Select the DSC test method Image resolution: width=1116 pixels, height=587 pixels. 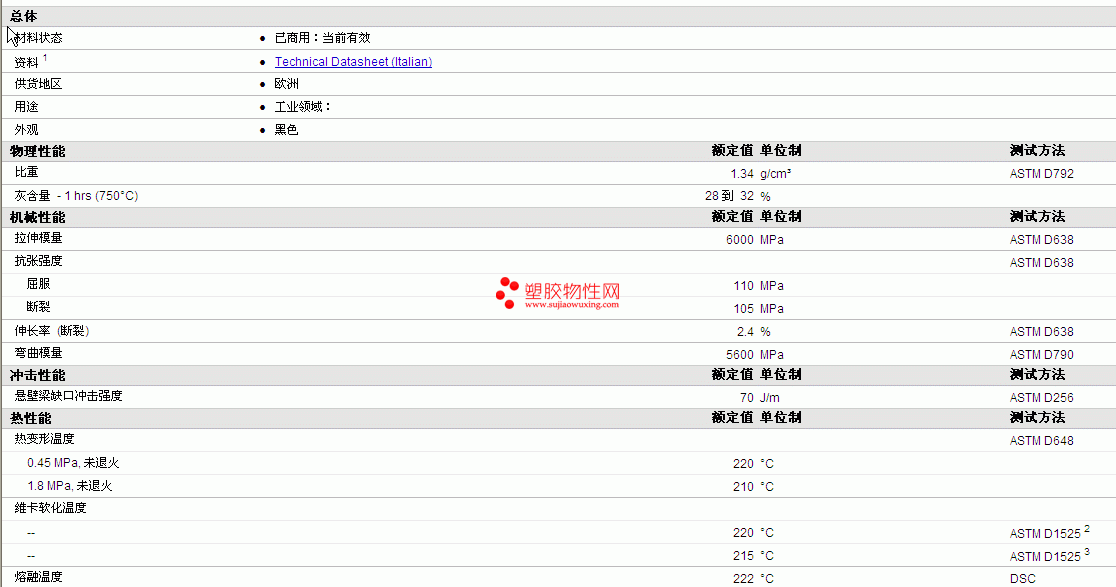(x=1022, y=578)
